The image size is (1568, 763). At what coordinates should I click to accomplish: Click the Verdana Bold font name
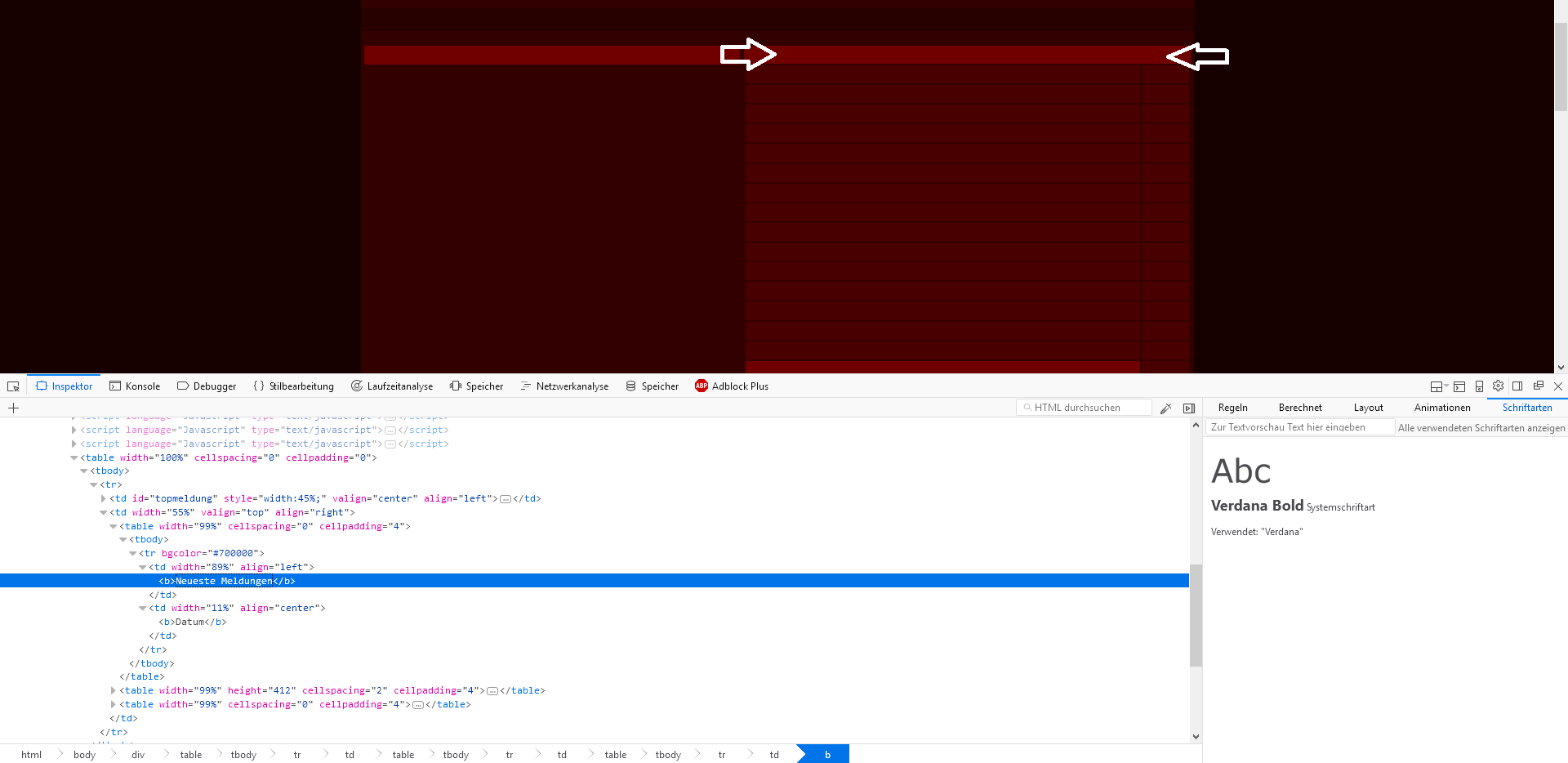pos(1257,506)
